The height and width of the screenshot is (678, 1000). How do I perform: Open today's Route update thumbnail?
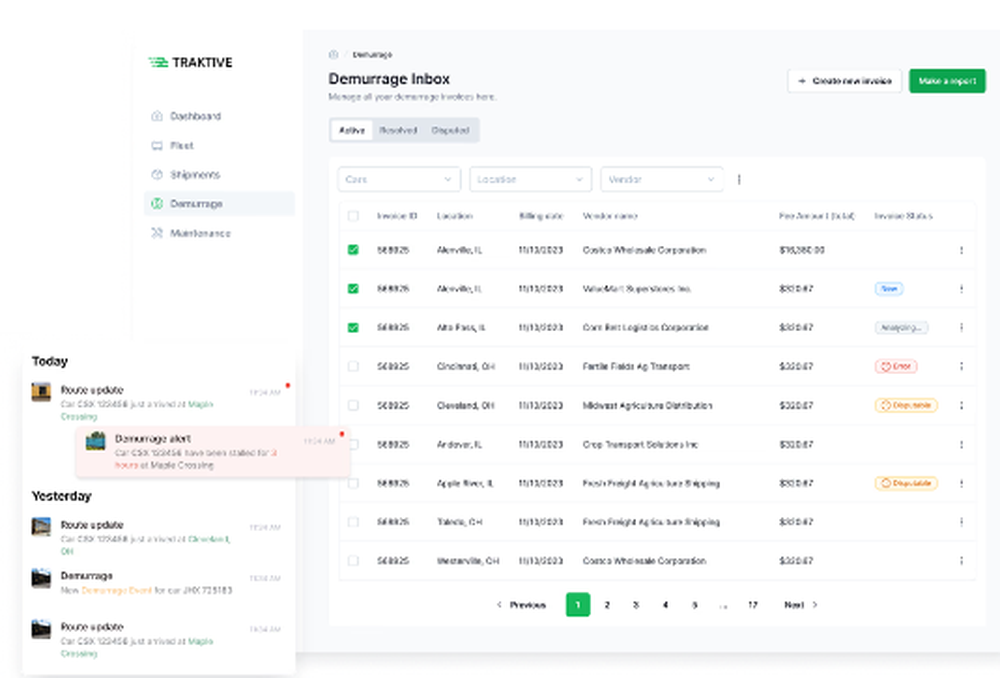point(41,391)
